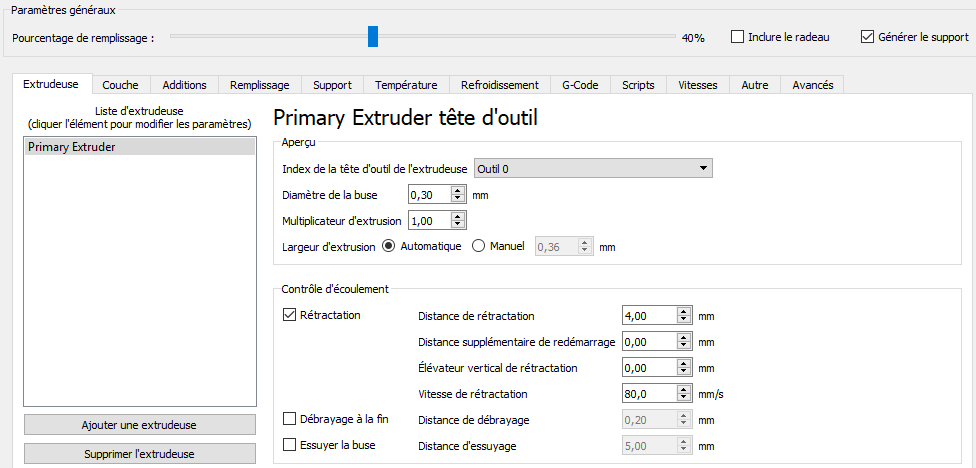Increase vertical retraction lift up arrow
The width and height of the screenshot is (976, 468).
pos(684,364)
